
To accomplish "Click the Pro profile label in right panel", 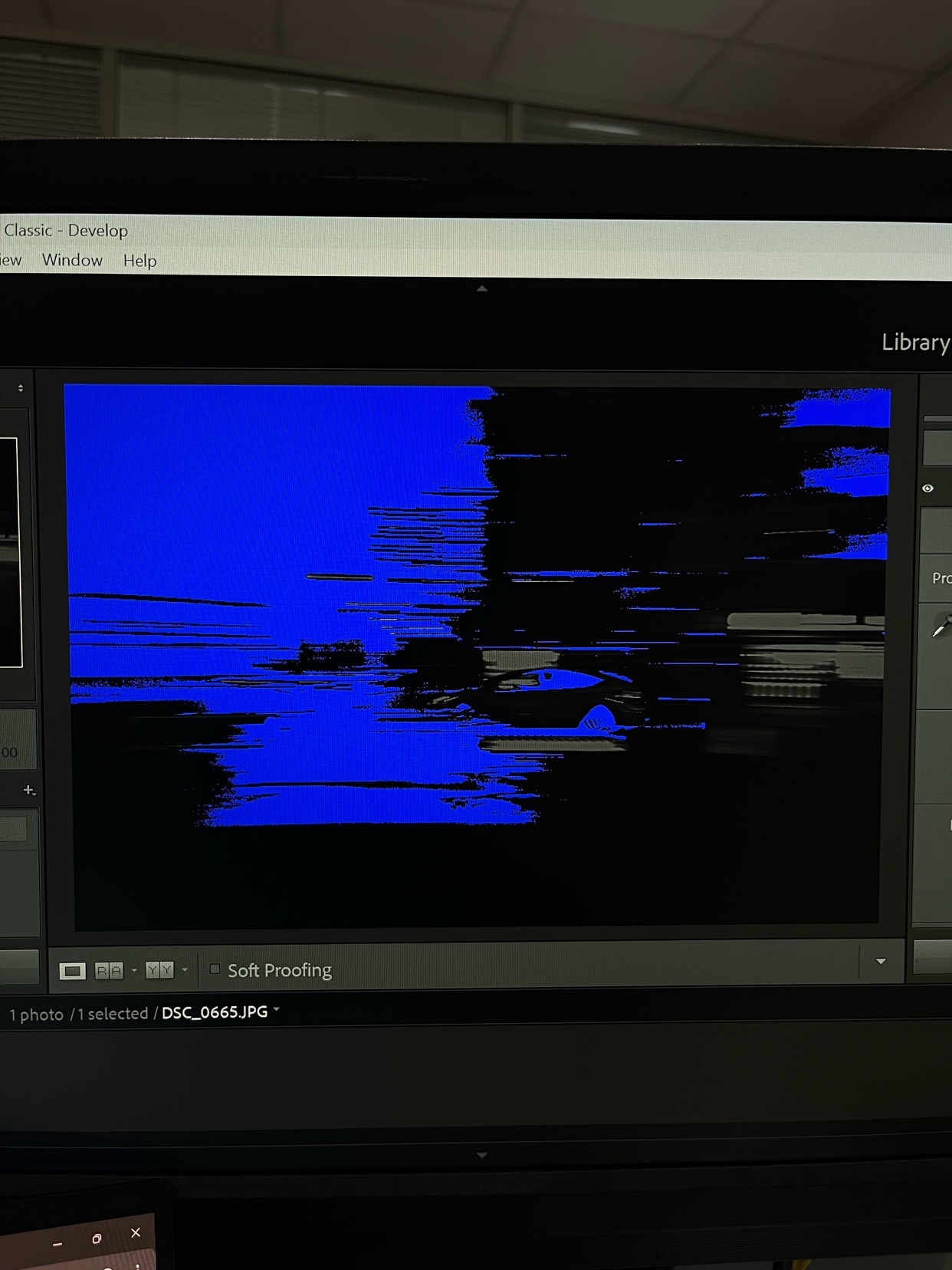I will (x=941, y=578).
